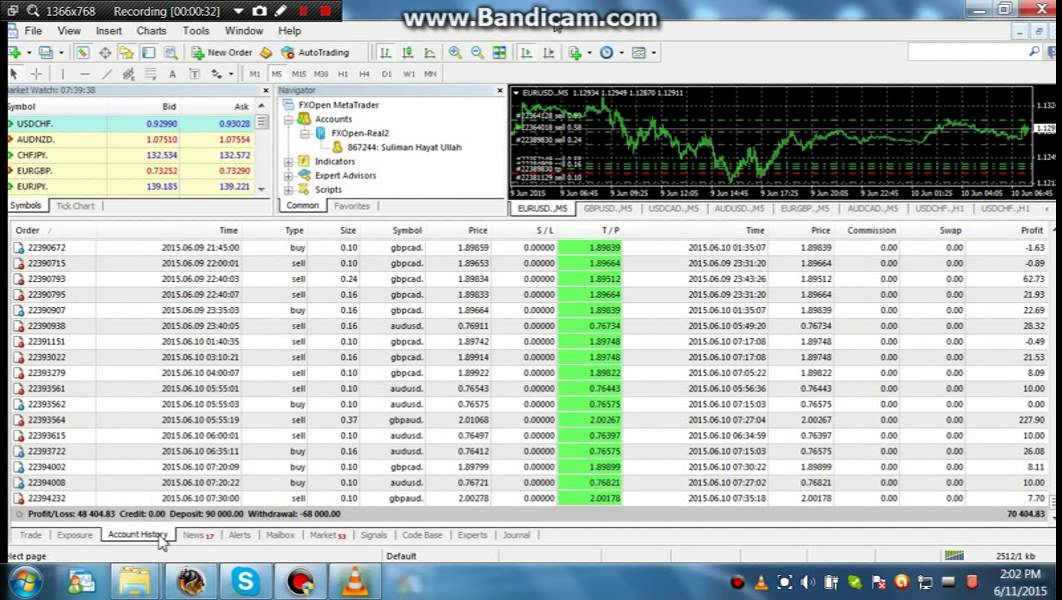
Task: Open the Trade tab in Terminal
Action: click(30, 535)
